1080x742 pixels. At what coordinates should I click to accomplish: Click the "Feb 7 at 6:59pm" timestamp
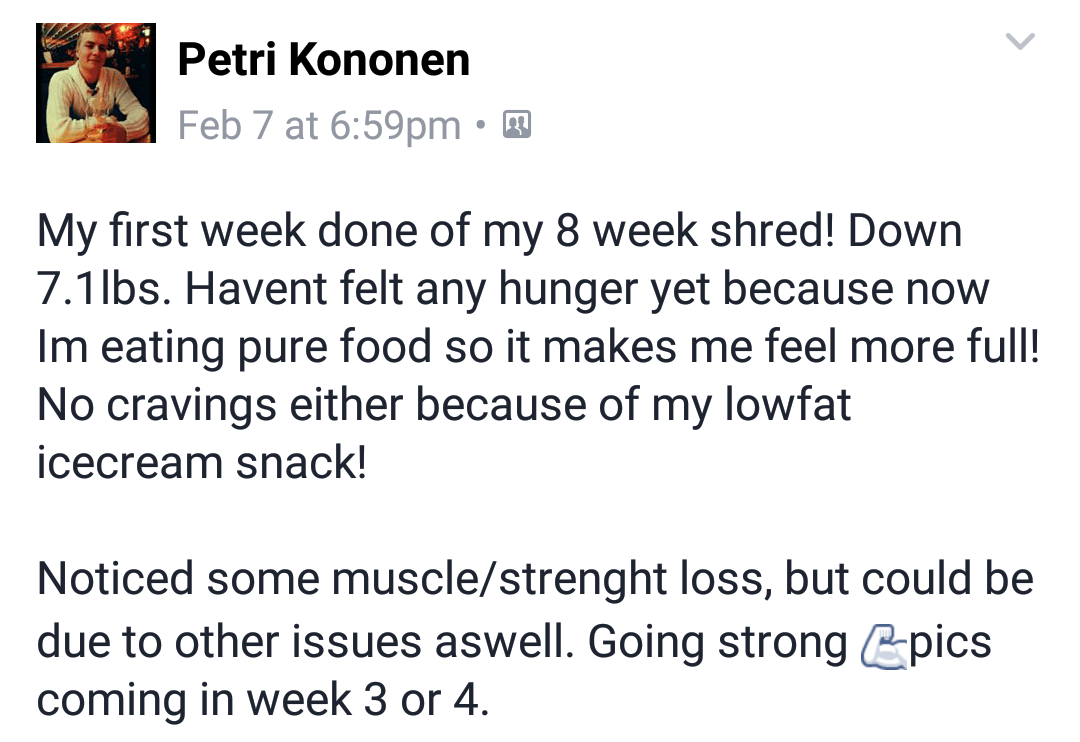(319, 126)
